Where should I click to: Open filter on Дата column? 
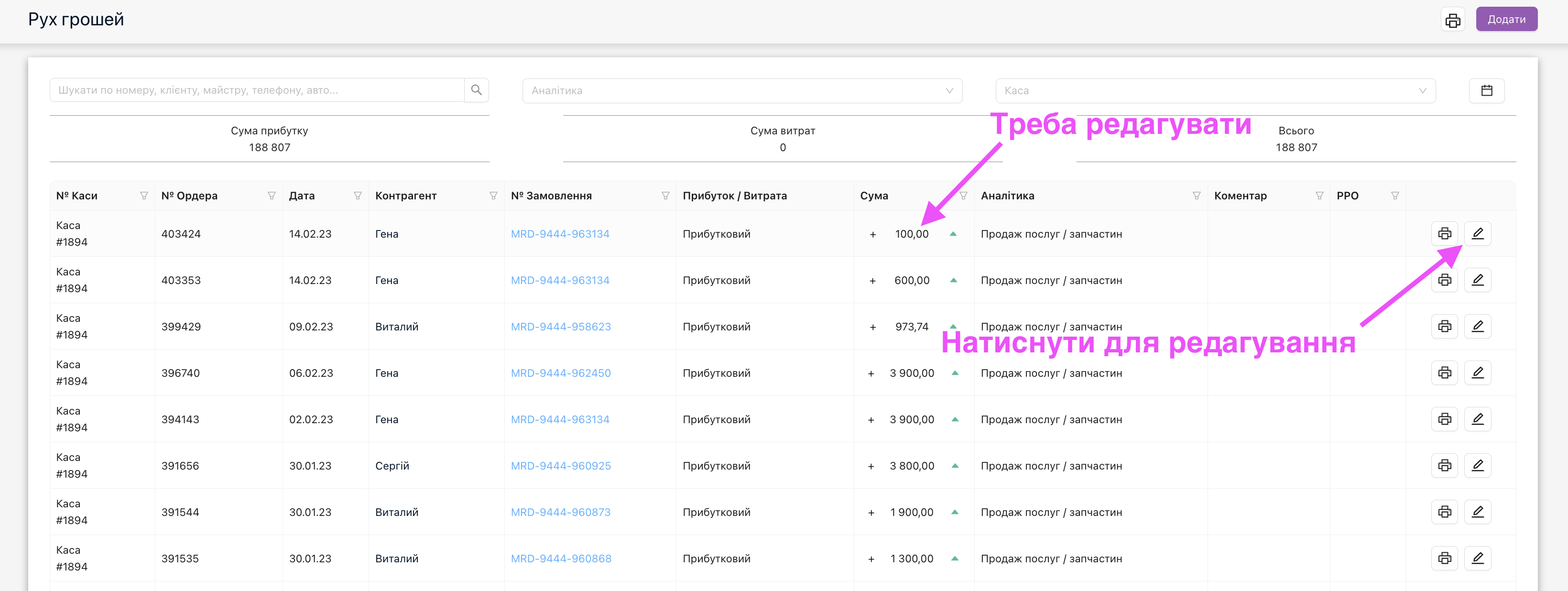(357, 196)
